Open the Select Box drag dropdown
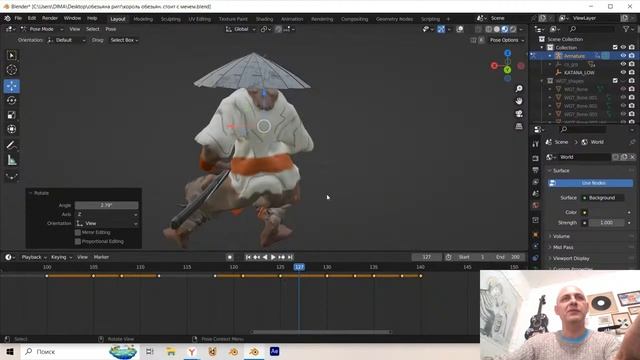640x360 pixels. click(x=124, y=40)
